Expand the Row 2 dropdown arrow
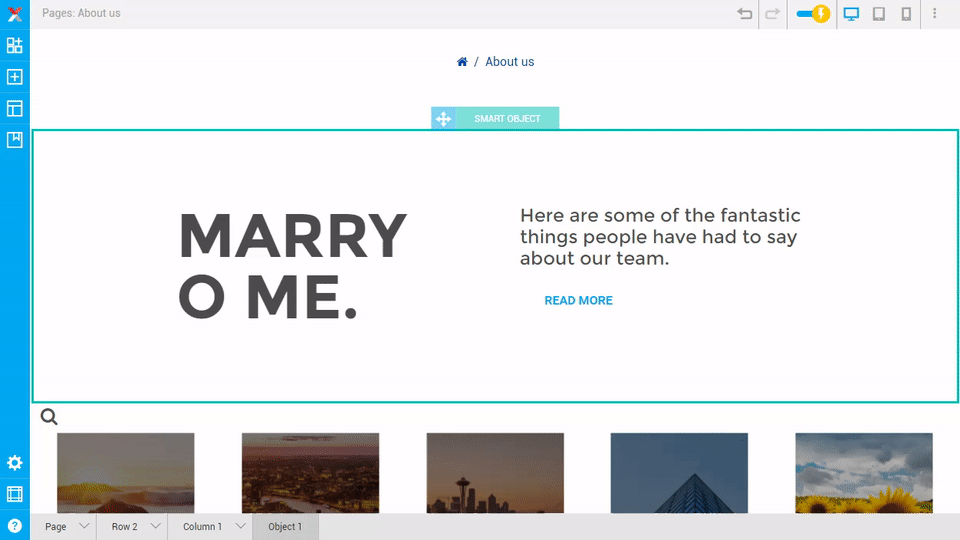The width and height of the screenshot is (960, 540). point(155,526)
